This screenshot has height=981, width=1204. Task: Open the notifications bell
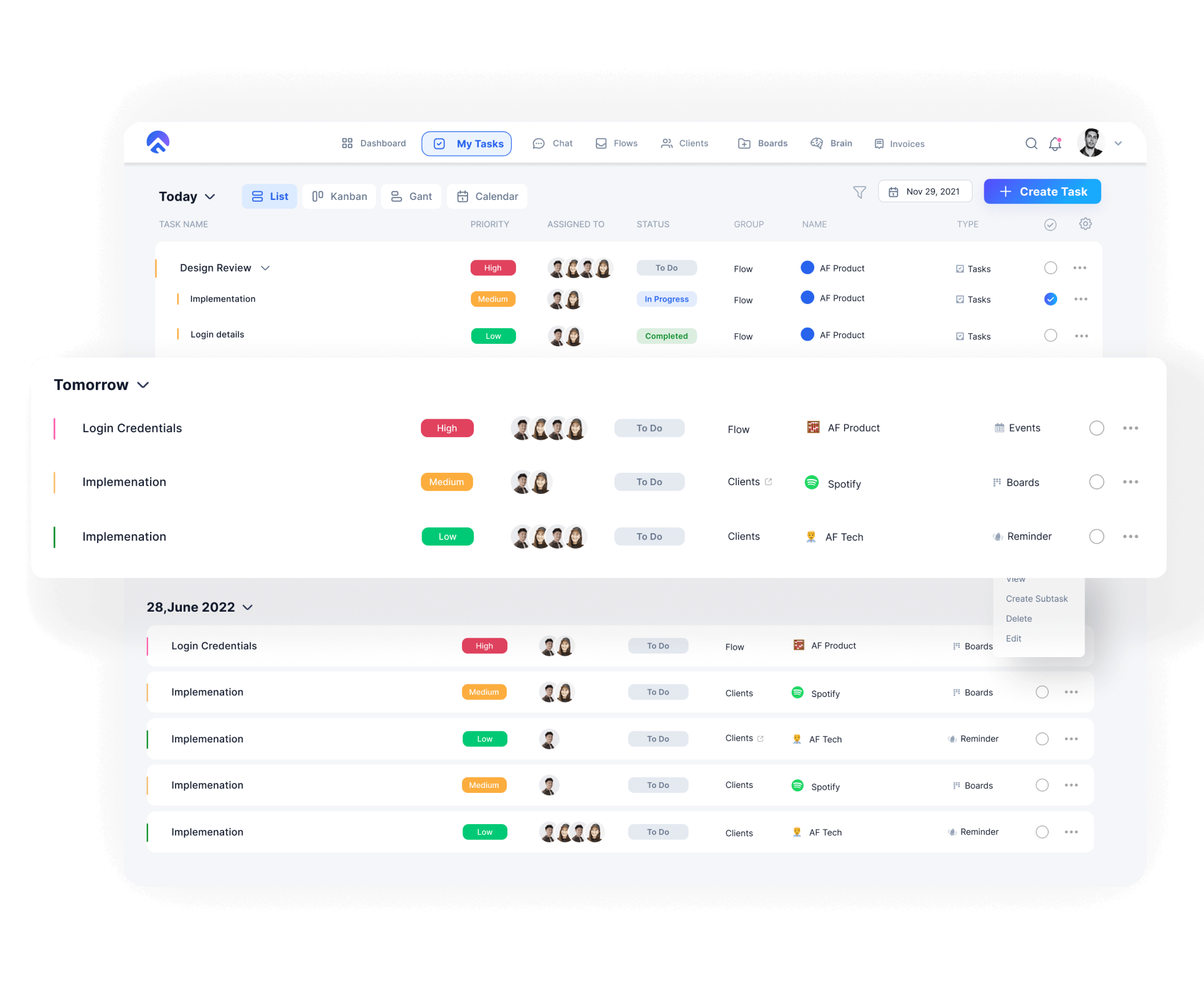point(1055,144)
